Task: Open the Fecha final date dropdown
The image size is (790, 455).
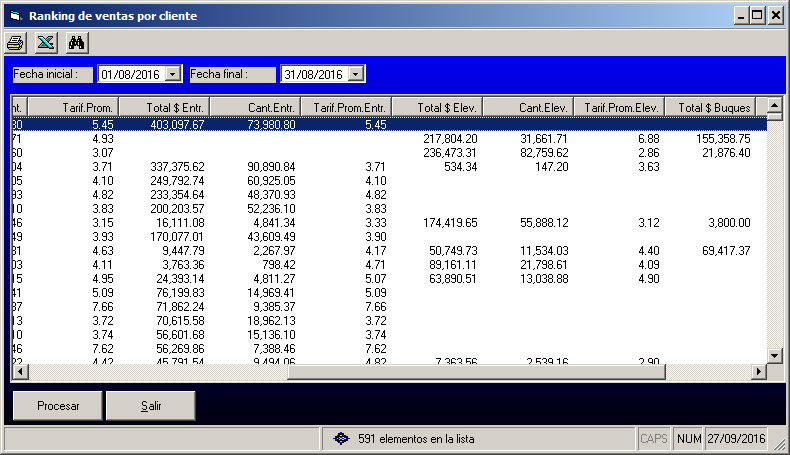Action: coord(356,74)
